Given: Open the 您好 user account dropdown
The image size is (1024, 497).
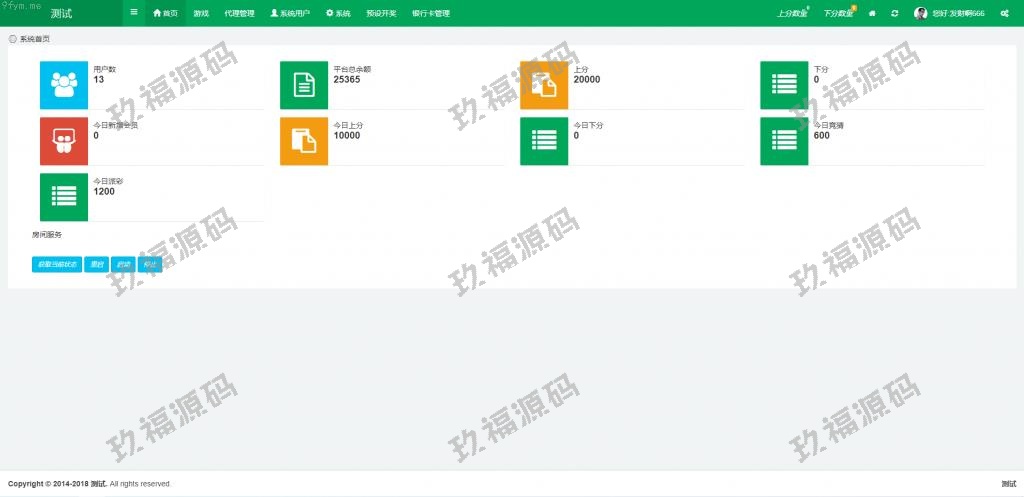Looking at the screenshot, I should point(949,13).
